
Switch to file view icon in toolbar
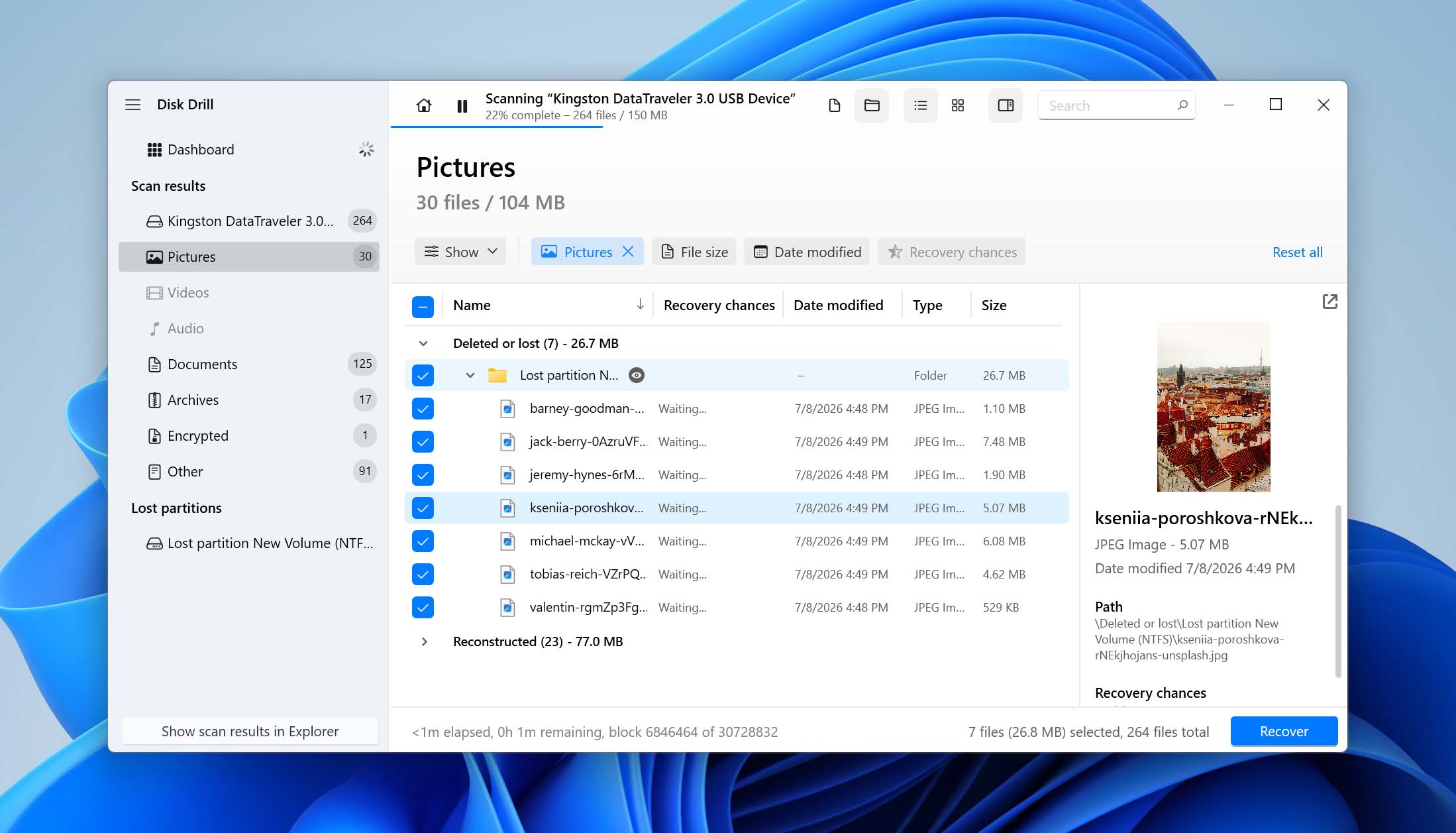pos(835,105)
